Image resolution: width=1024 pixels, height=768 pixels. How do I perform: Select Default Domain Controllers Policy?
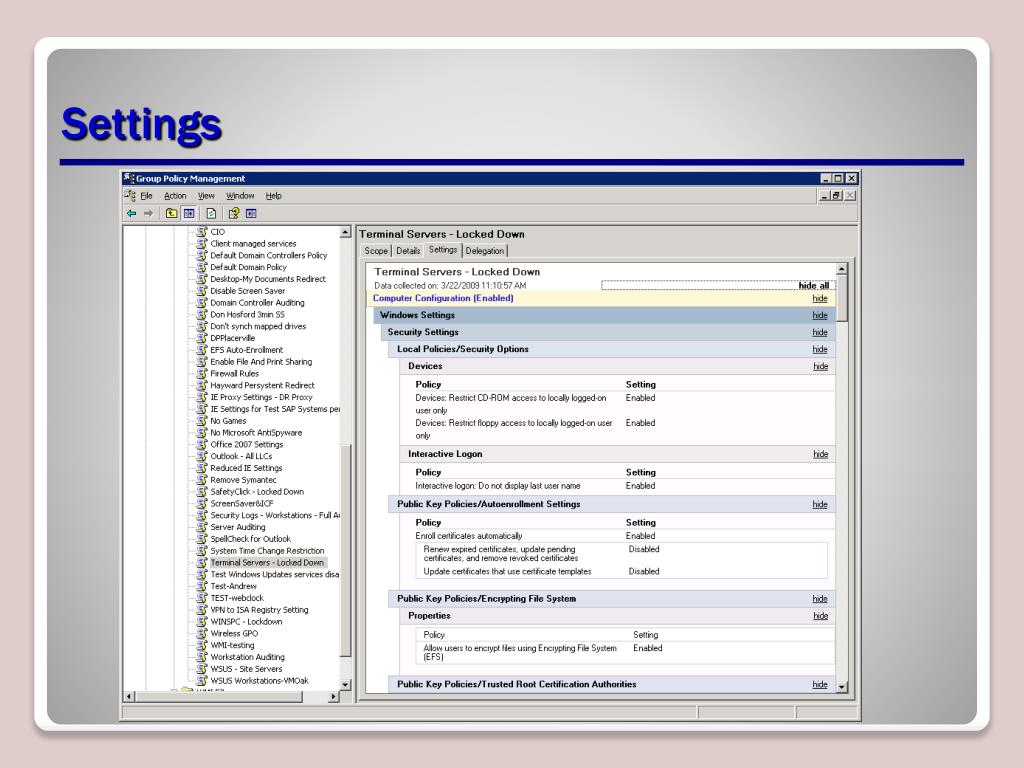(x=268, y=255)
